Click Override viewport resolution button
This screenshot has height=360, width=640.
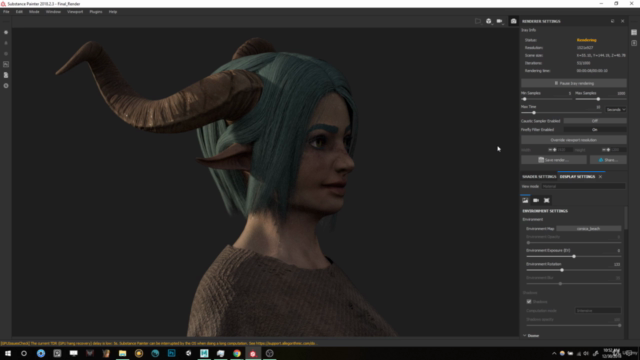click(x=573, y=140)
